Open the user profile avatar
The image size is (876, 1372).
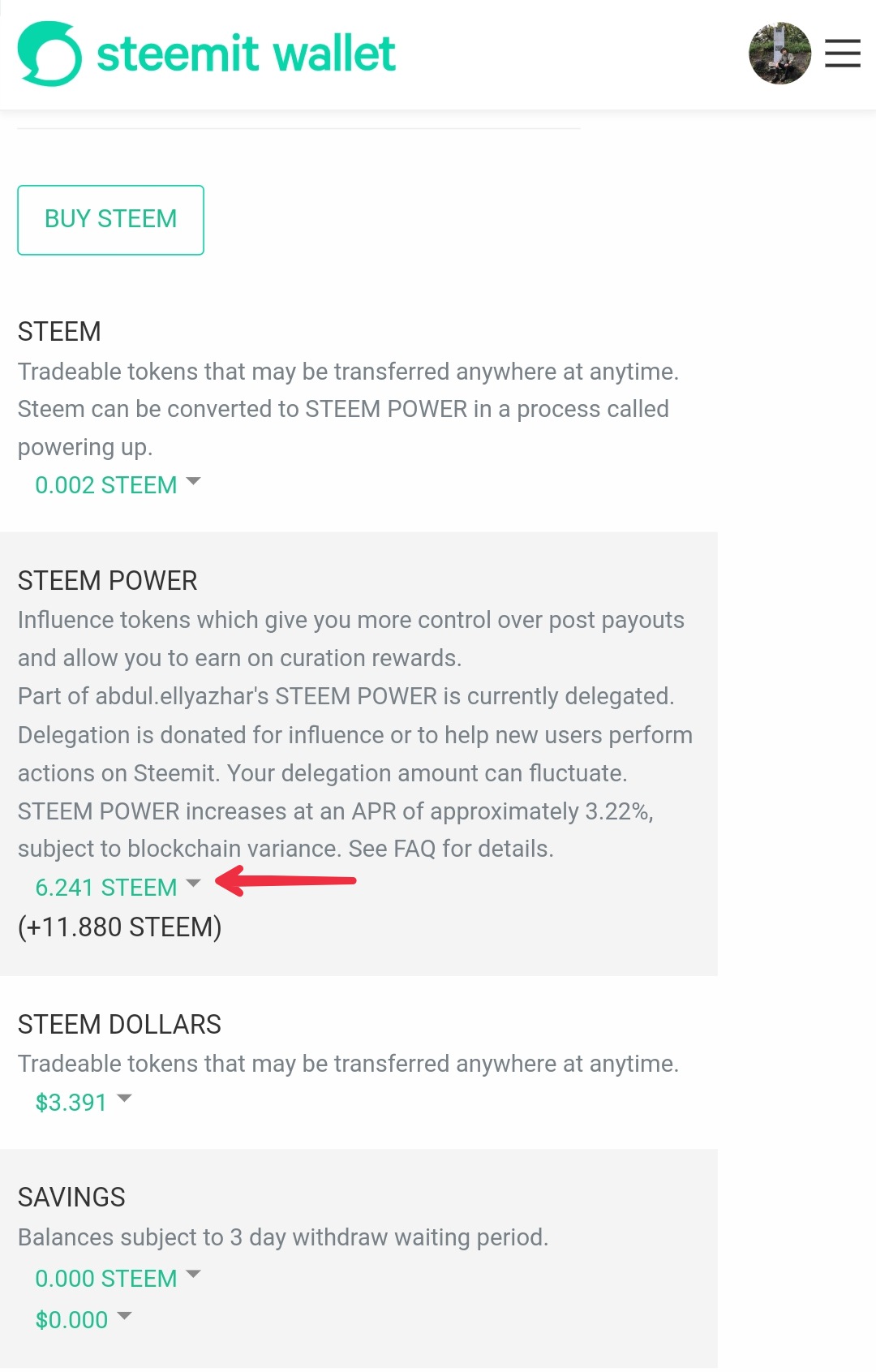coord(779,54)
